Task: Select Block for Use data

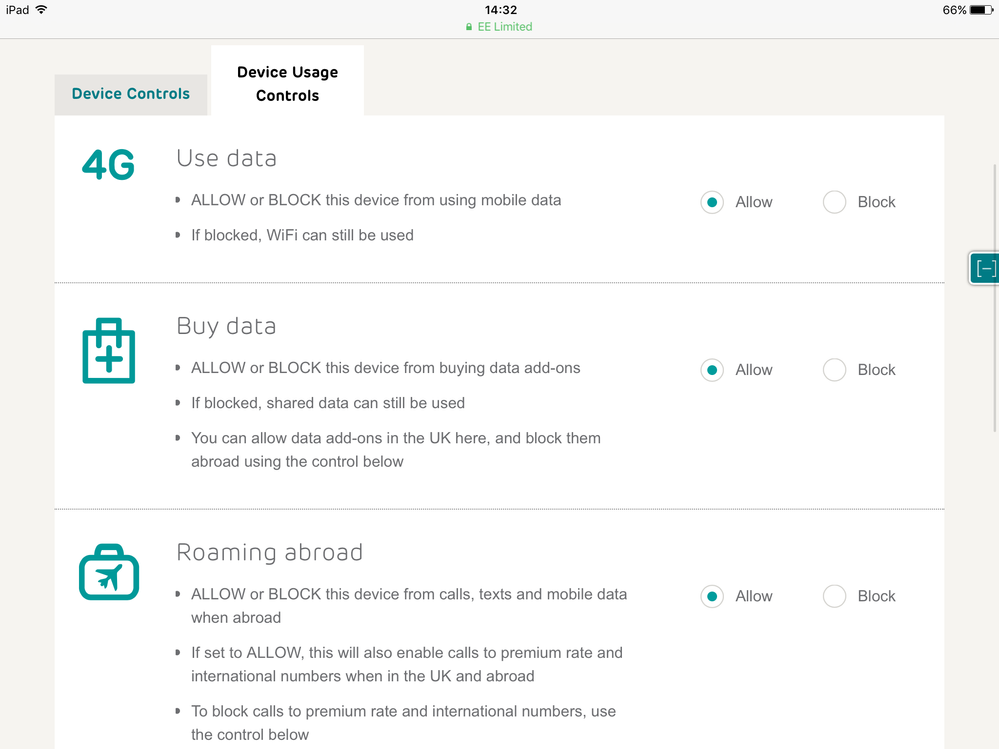Action: [834, 202]
